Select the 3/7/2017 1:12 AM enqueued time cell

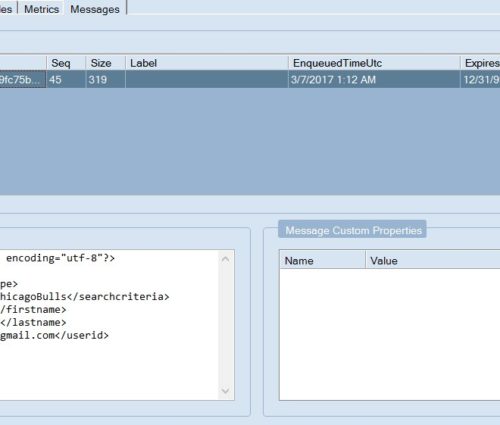[x=374, y=80]
